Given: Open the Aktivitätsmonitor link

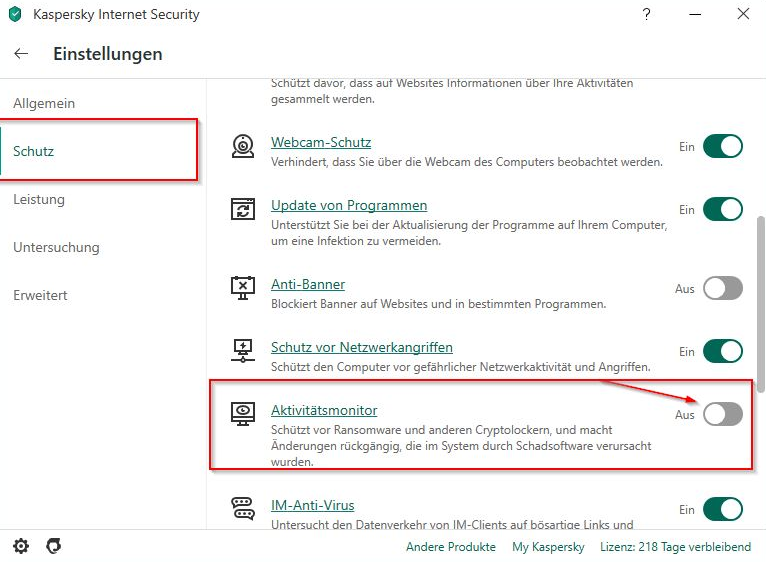Looking at the screenshot, I should (x=324, y=410).
